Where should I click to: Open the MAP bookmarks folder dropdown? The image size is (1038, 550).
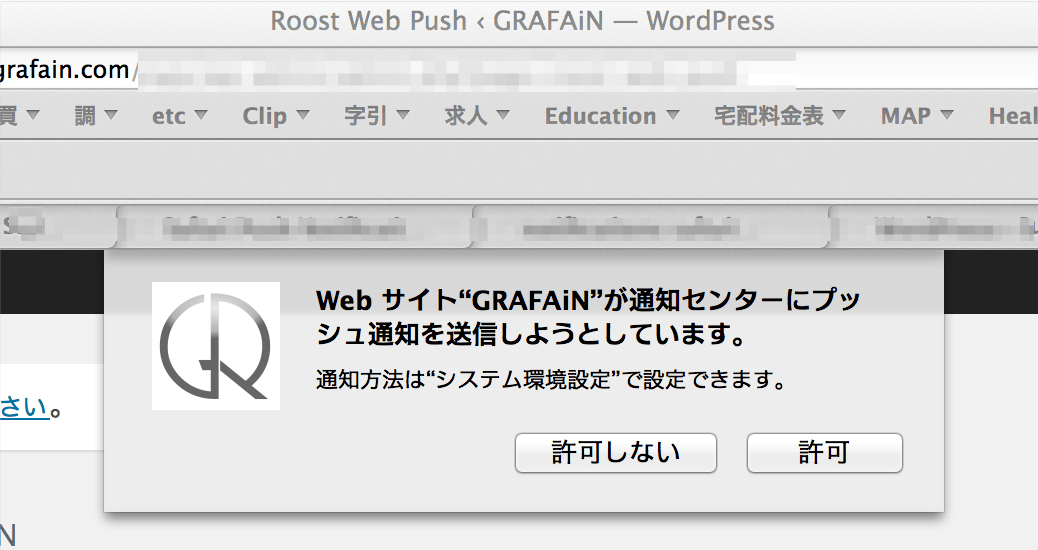[917, 116]
